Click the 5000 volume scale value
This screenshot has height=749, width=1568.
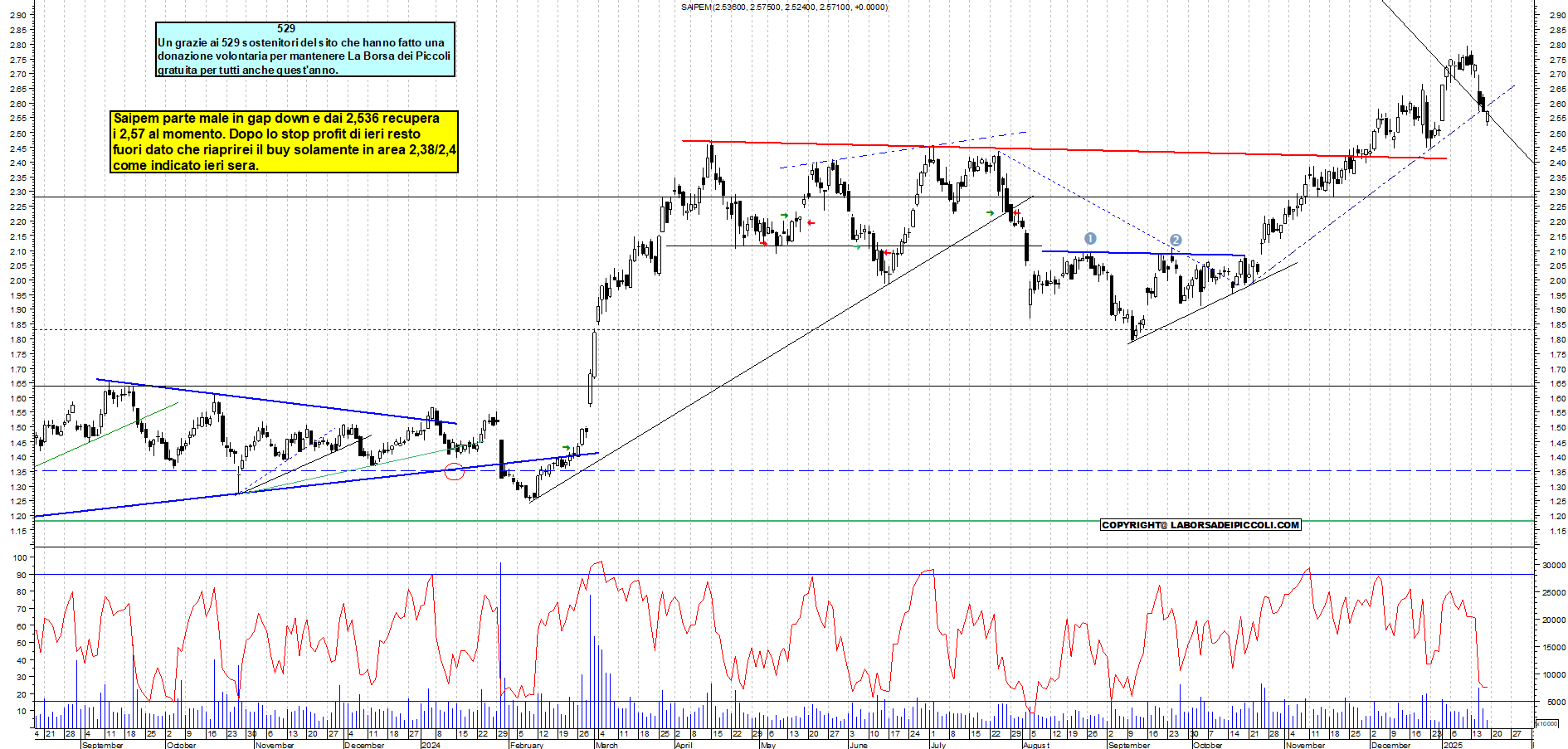click(1556, 702)
